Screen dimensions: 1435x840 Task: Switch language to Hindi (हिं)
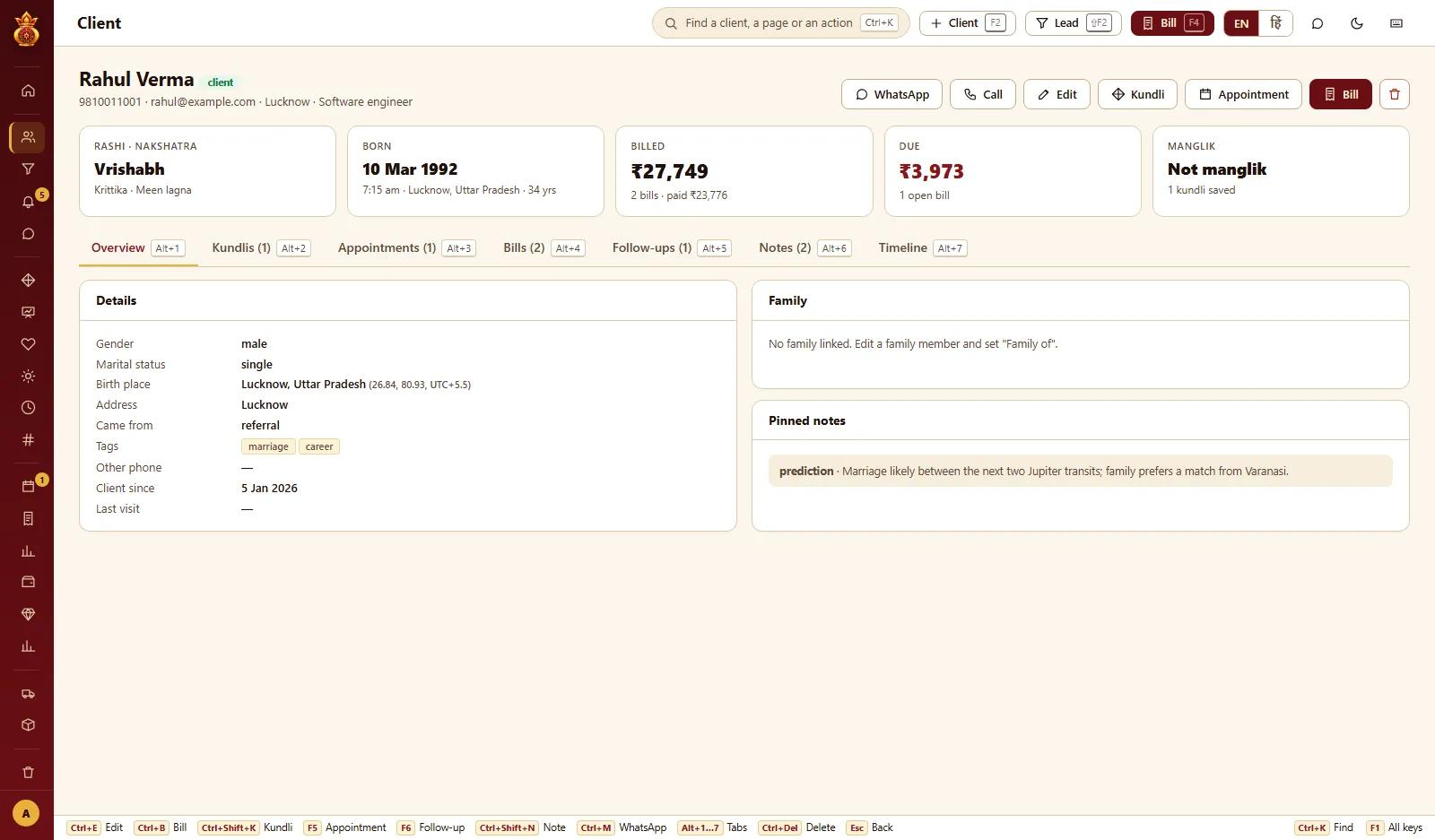tap(1275, 23)
